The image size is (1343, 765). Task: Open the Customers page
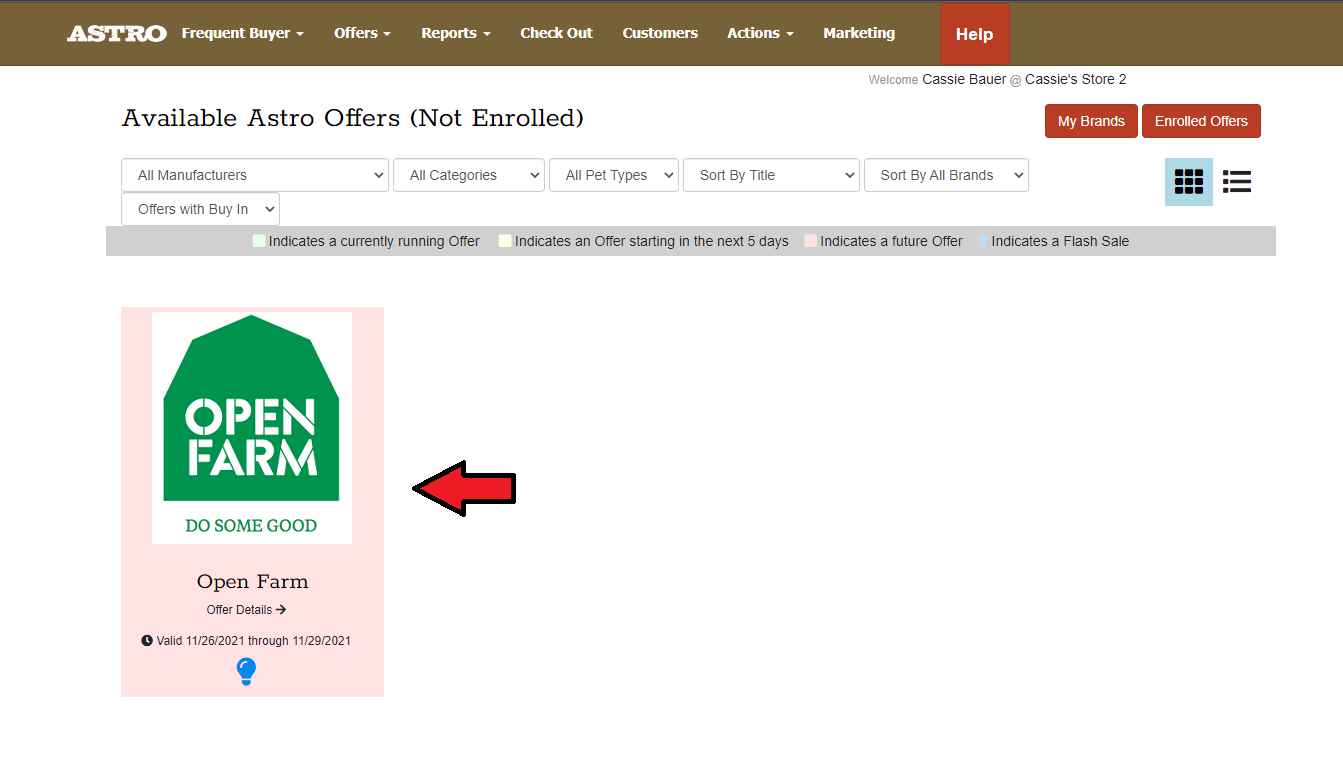(x=660, y=34)
